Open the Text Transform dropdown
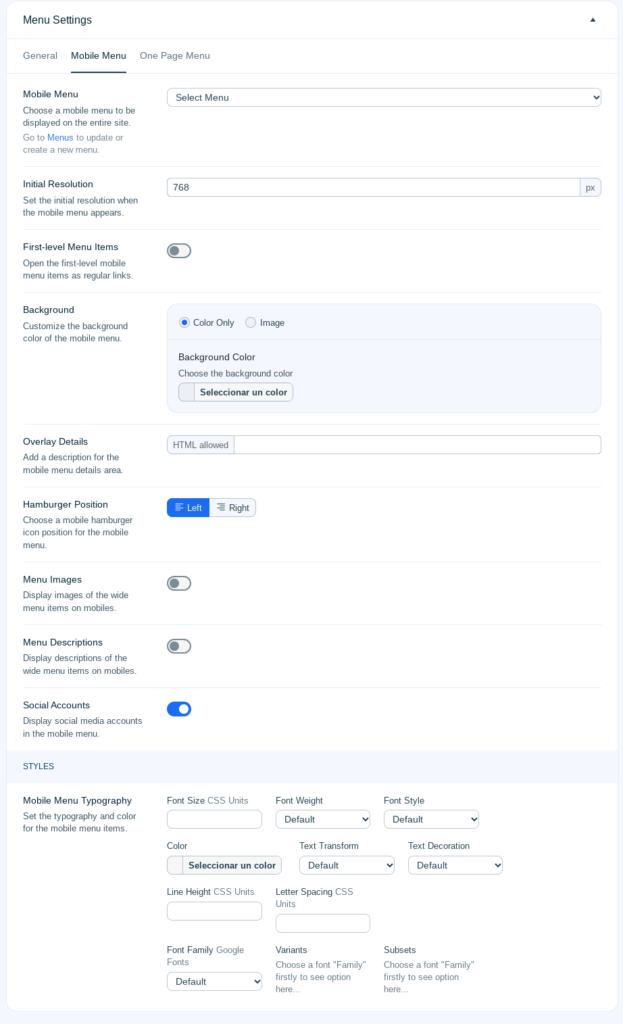Image resolution: width=623 pixels, height=1024 pixels. click(x=347, y=865)
